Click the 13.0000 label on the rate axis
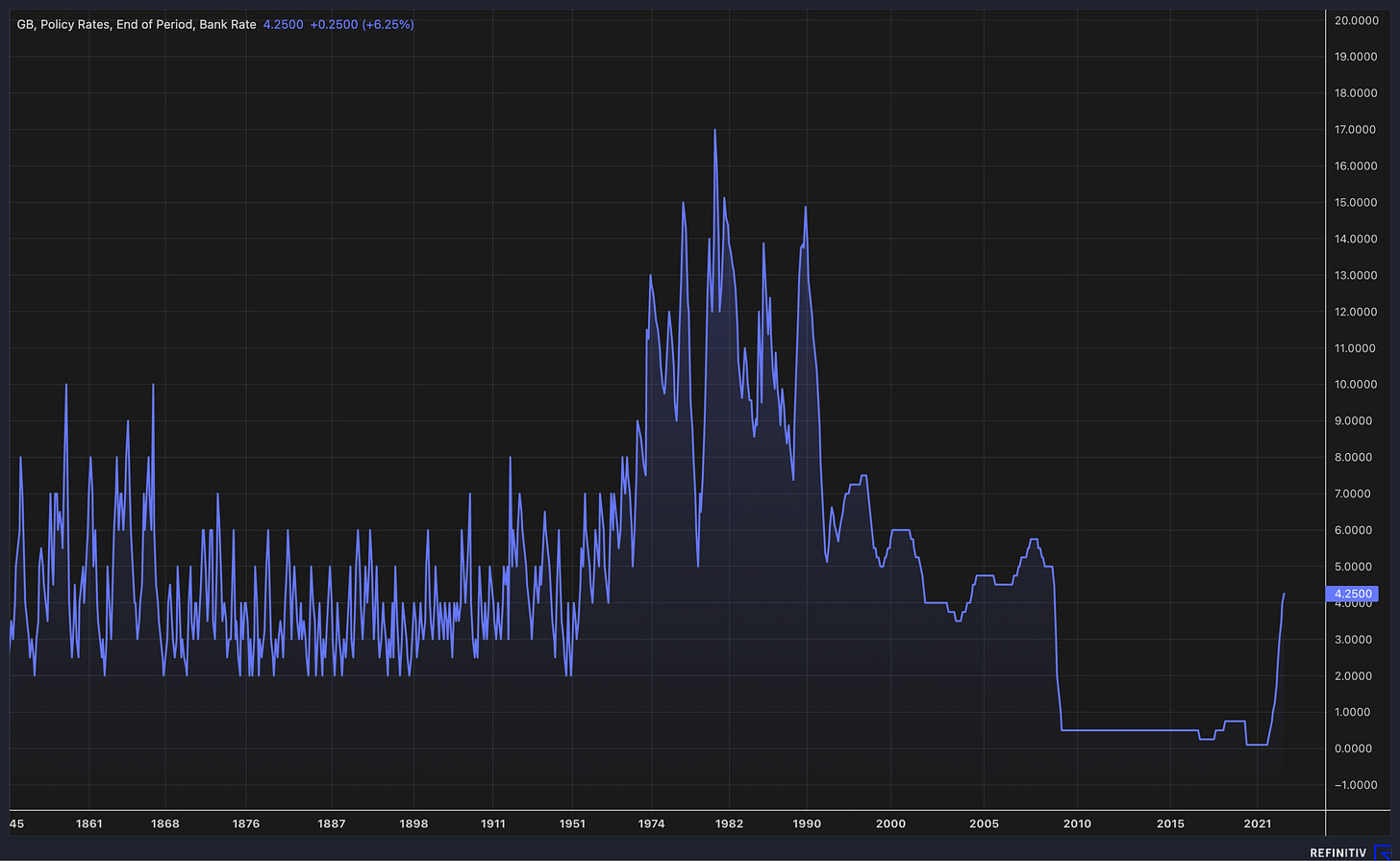Viewport: 1400px width, 861px height. pyautogui.click(x=1356, y=275)
